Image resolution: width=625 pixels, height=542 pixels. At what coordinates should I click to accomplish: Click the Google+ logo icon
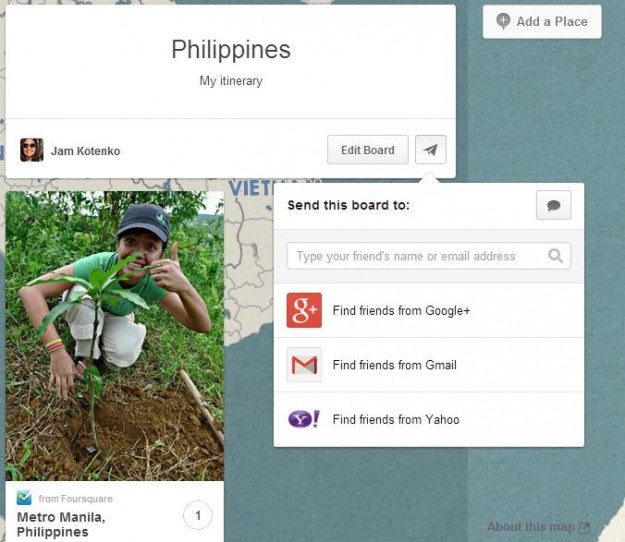(304, 310)
